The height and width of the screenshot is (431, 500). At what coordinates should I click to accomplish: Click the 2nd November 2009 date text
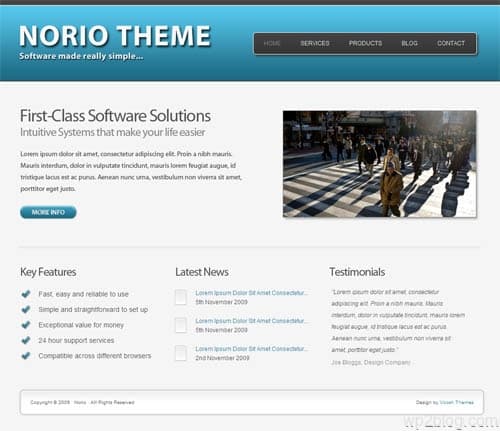222,358
